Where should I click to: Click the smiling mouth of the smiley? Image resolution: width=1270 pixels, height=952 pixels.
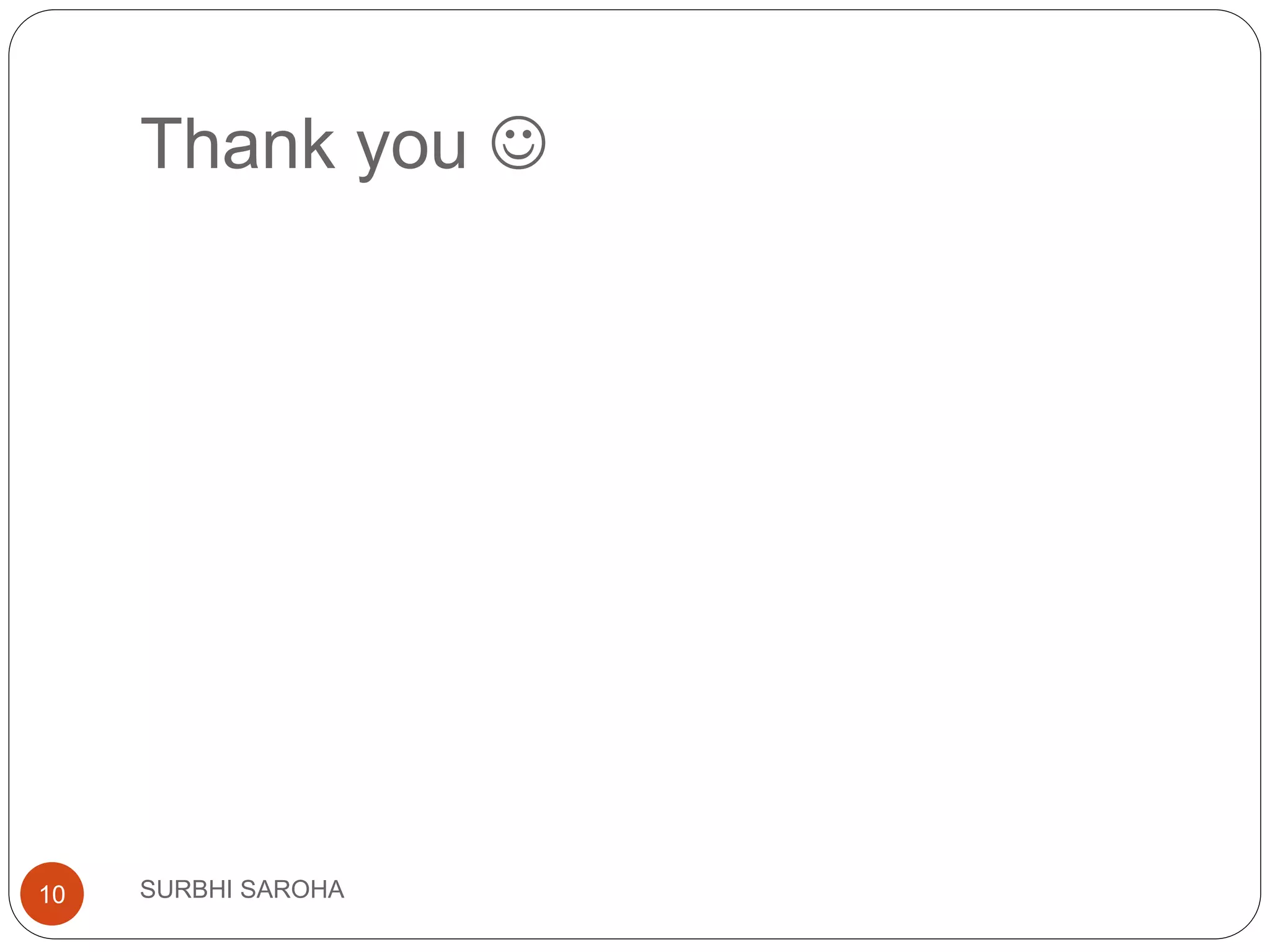click(x=518, y=153)
